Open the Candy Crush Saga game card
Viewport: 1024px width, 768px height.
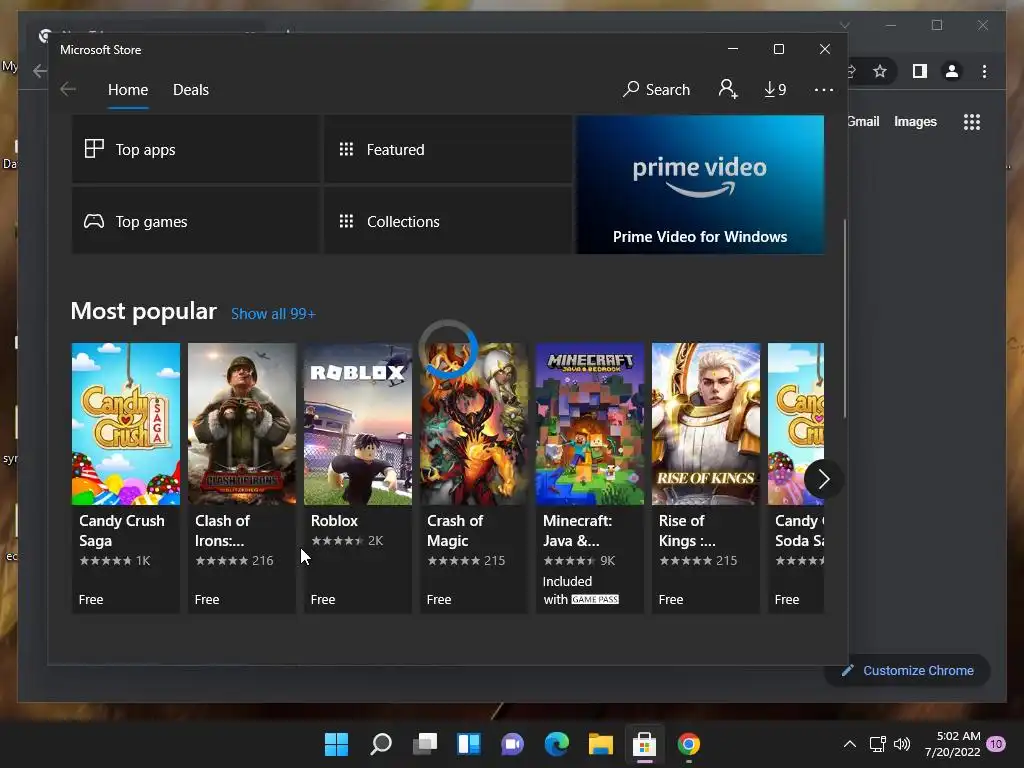125,477
